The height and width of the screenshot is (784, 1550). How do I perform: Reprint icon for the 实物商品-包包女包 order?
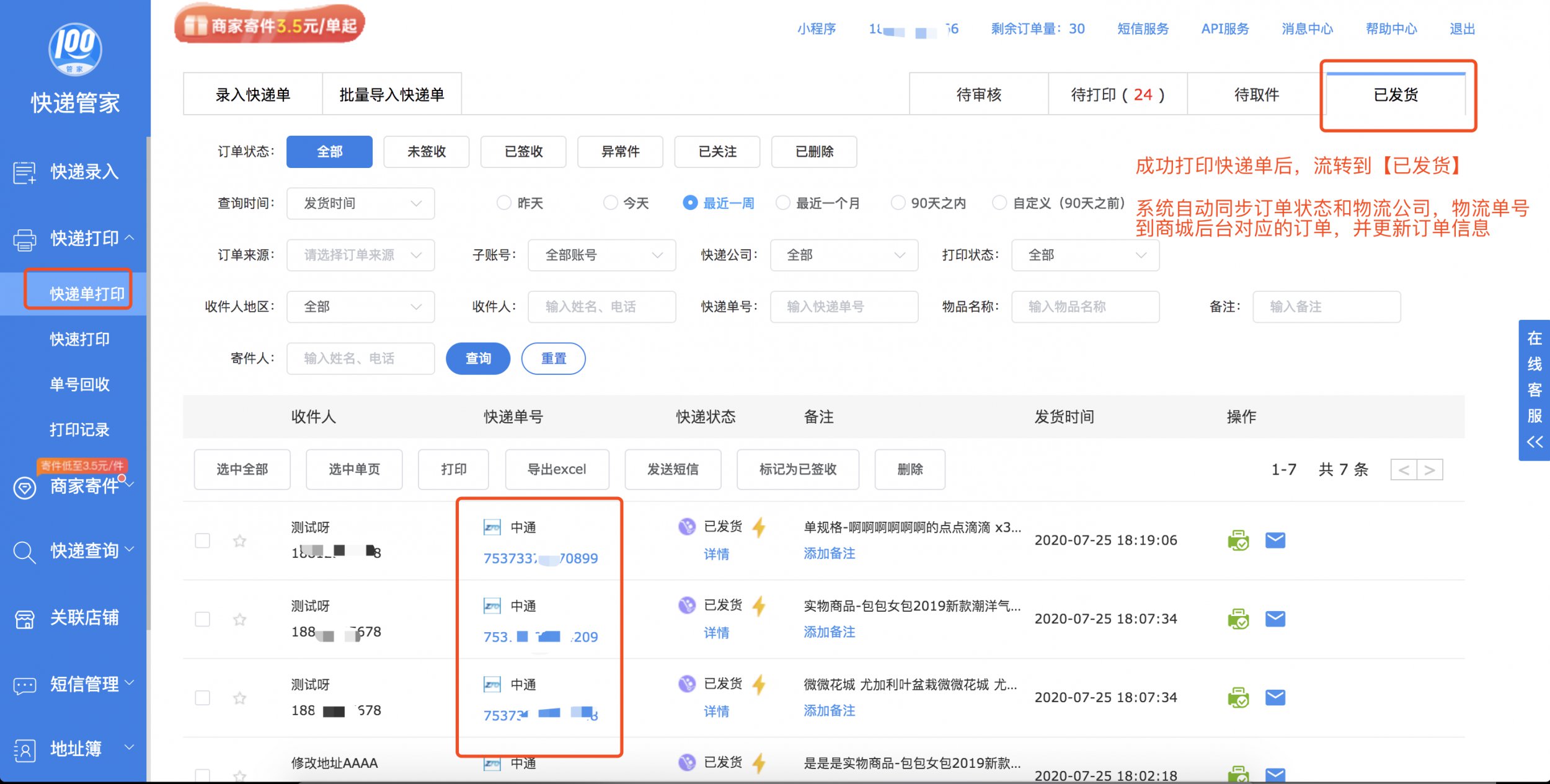[x=1238, y=619]
